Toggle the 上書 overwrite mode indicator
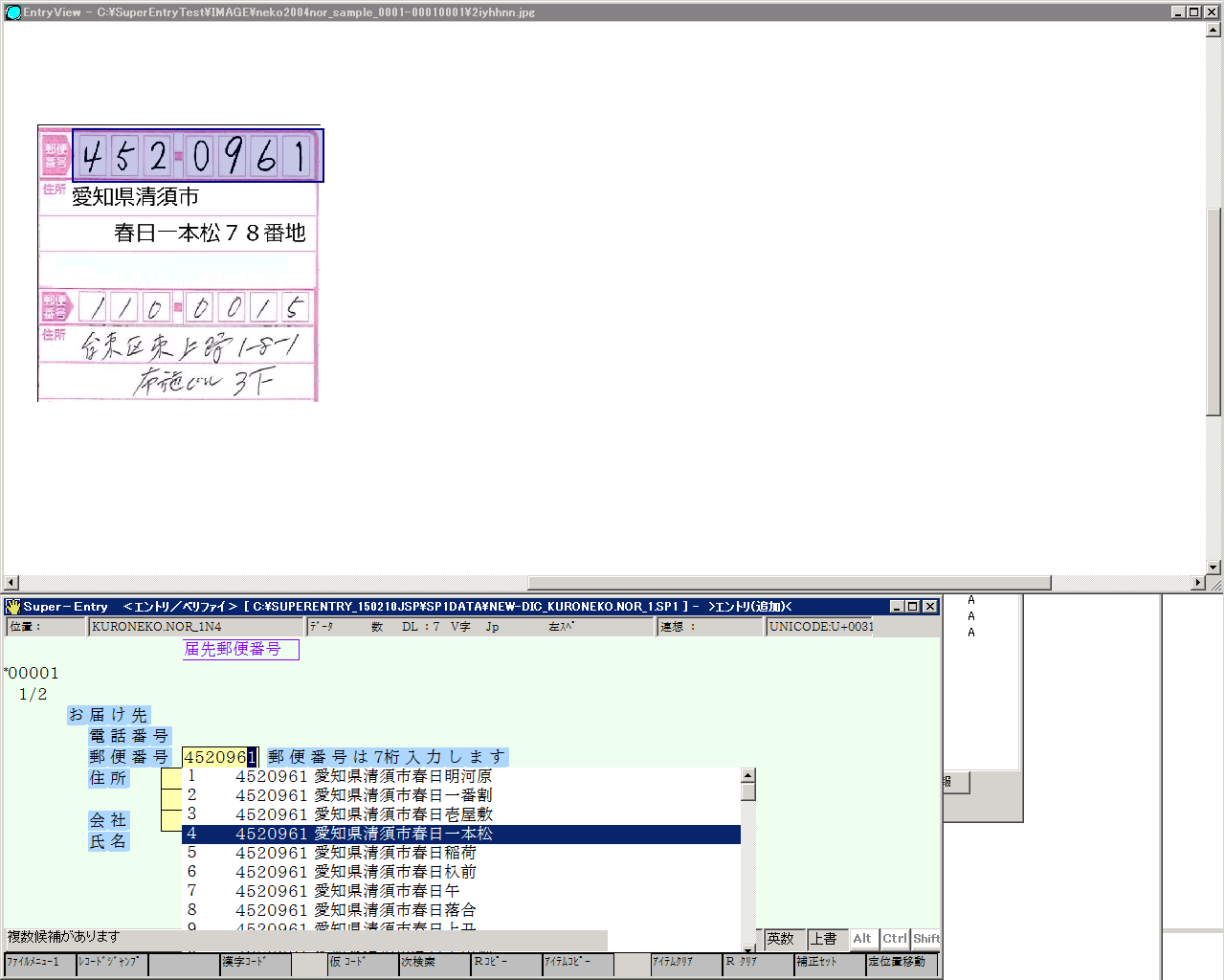The height and width of the screenshot is (980, 1225). [x=825, y=939]
